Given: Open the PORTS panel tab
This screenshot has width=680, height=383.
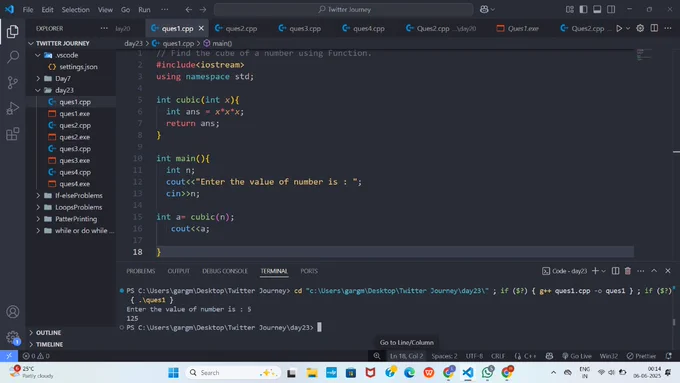Looking at the screenshot, I should 309,271.
